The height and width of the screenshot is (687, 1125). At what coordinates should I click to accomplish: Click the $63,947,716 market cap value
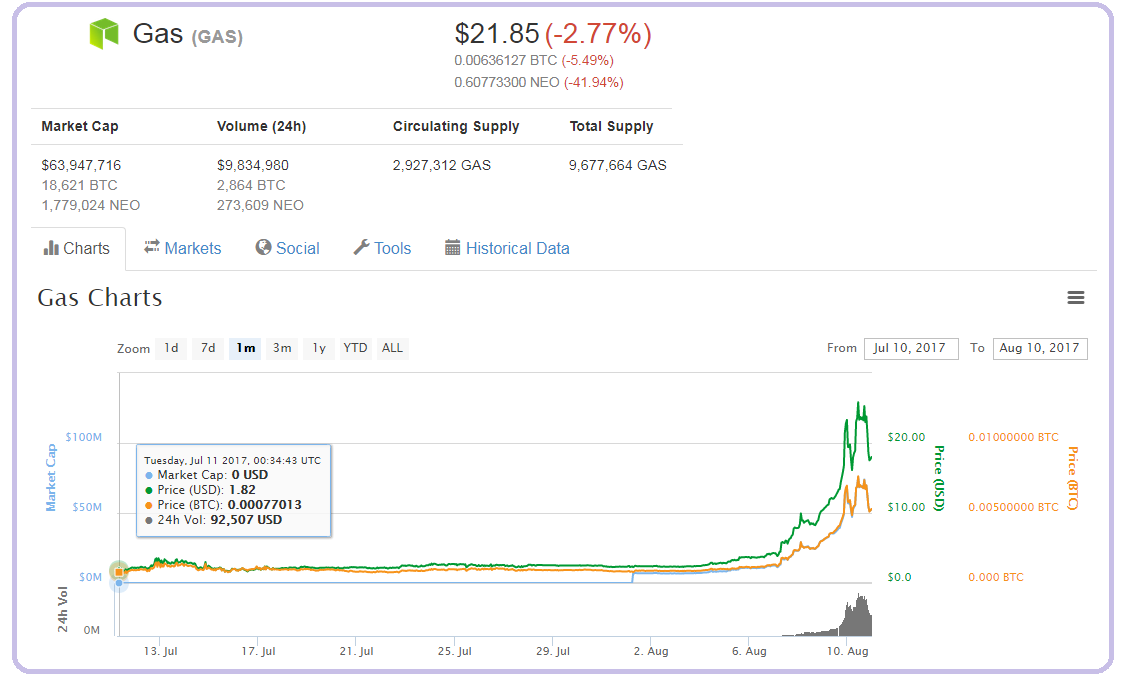pyautogui.click(x=81, y=166)
